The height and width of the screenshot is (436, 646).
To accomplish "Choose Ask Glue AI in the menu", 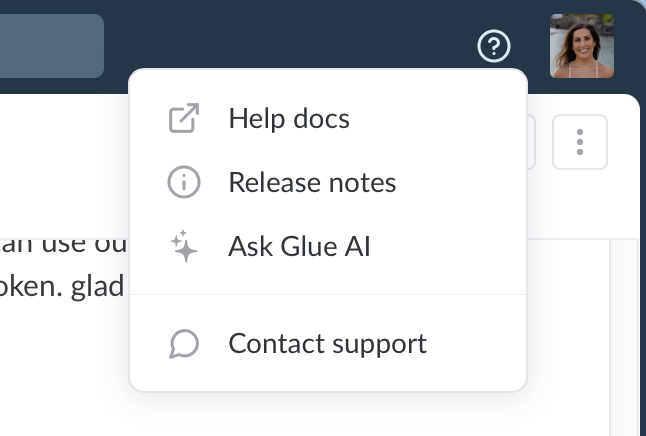I will (x=299, y=246).
